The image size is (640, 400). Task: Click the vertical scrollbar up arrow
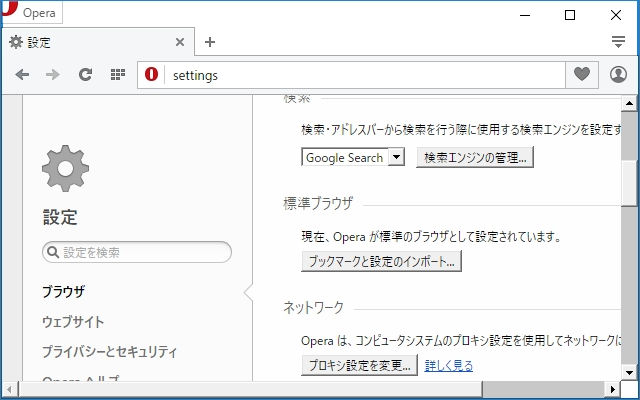click(x=629, y=103)
